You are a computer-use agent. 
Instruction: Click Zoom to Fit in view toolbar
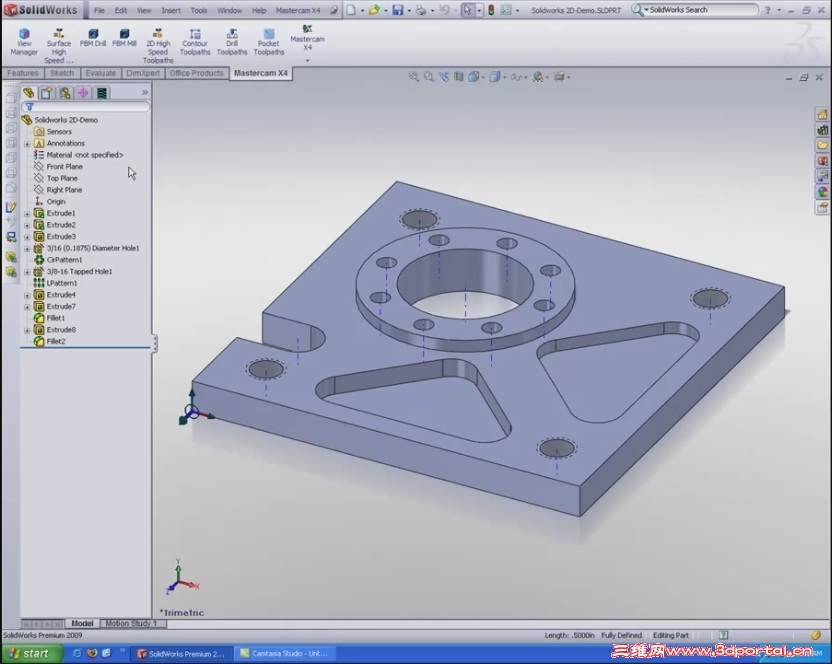(x=414, y=77)
